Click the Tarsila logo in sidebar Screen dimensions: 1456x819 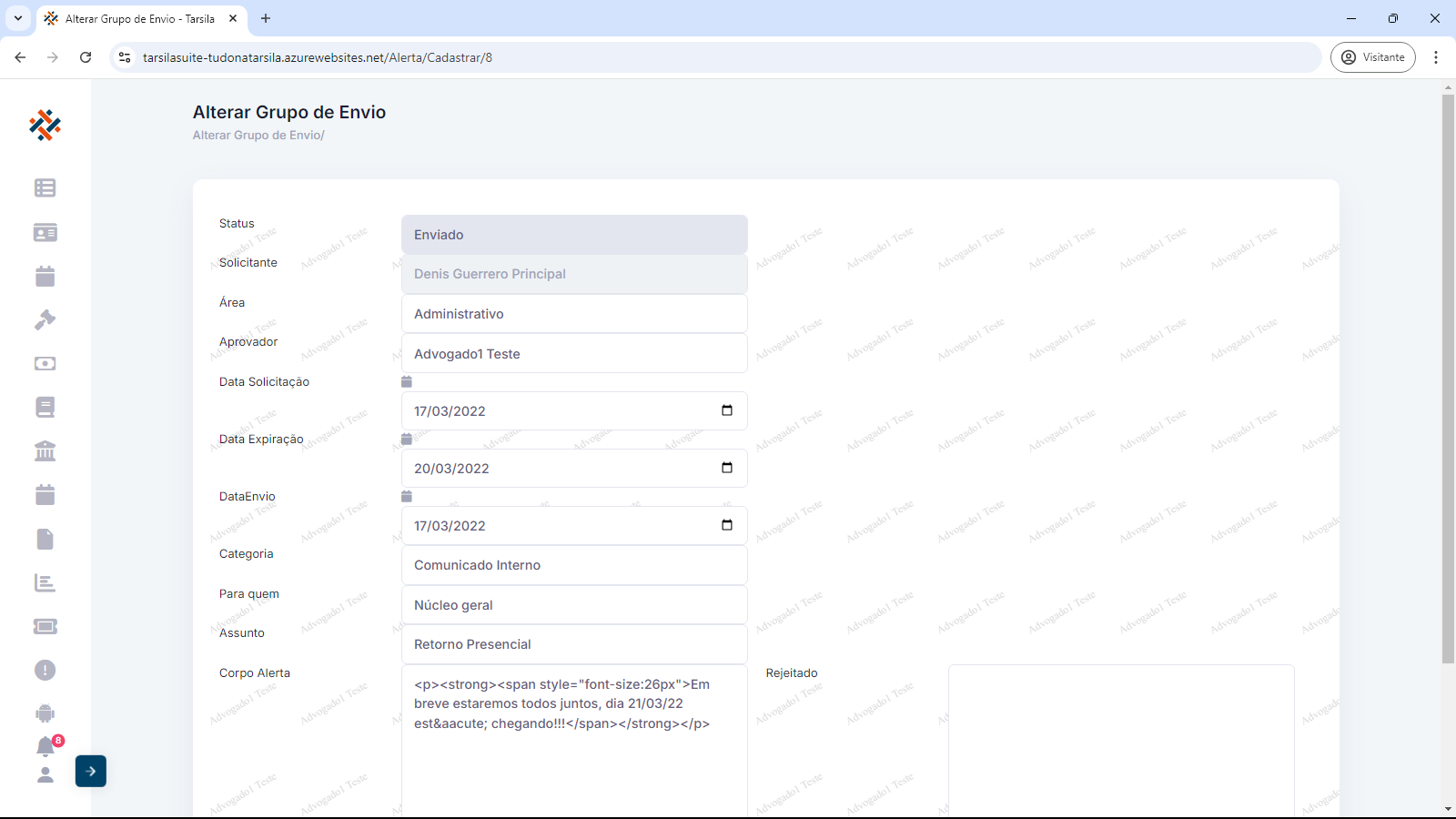coord(45,126)
